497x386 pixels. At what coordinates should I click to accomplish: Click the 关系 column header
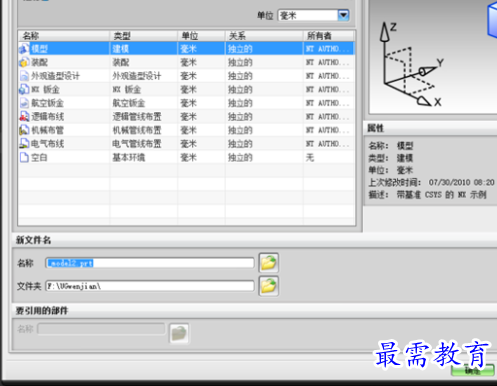click(x=264, y=36)
